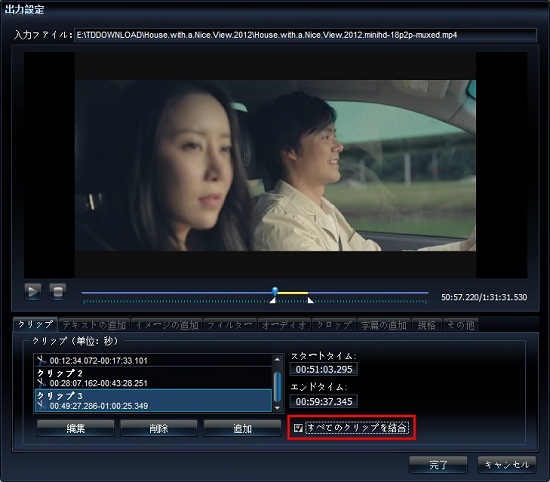The width and height of the screenshot is (550, 482).
Task: Switch to the クリップ tab
Action: (35, 324)
